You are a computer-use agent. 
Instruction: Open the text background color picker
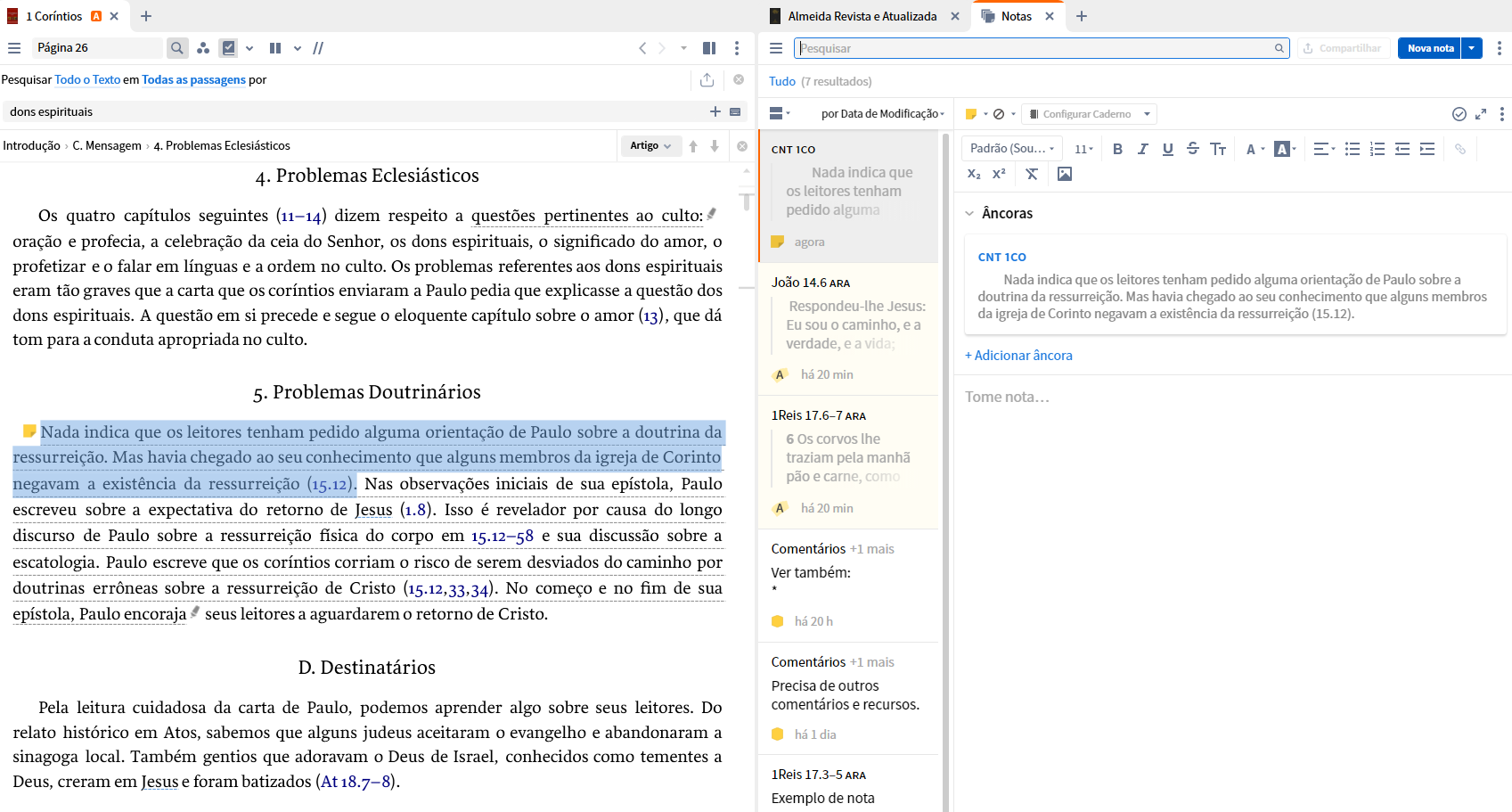1285,149
